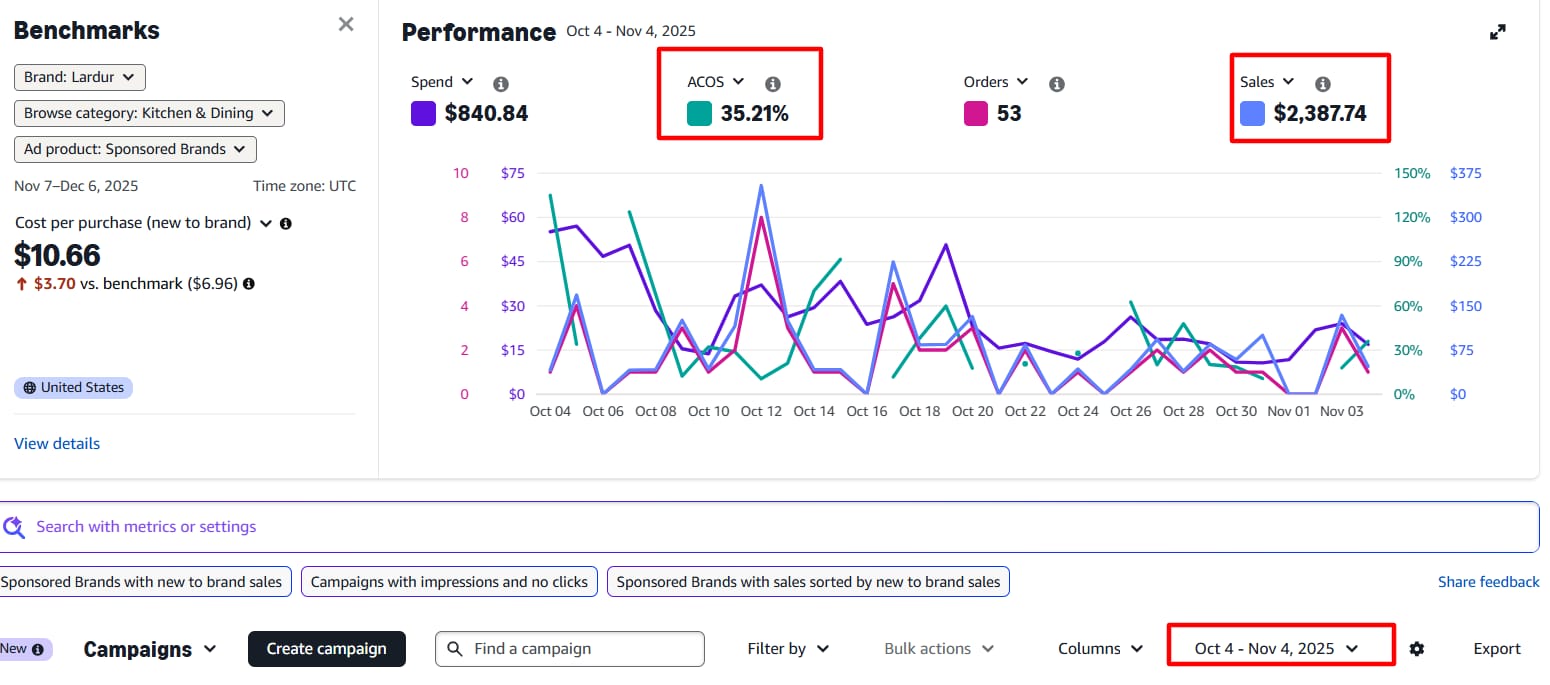Click the info icon next to Spend

pyautogui.click(x=501, y=84)
